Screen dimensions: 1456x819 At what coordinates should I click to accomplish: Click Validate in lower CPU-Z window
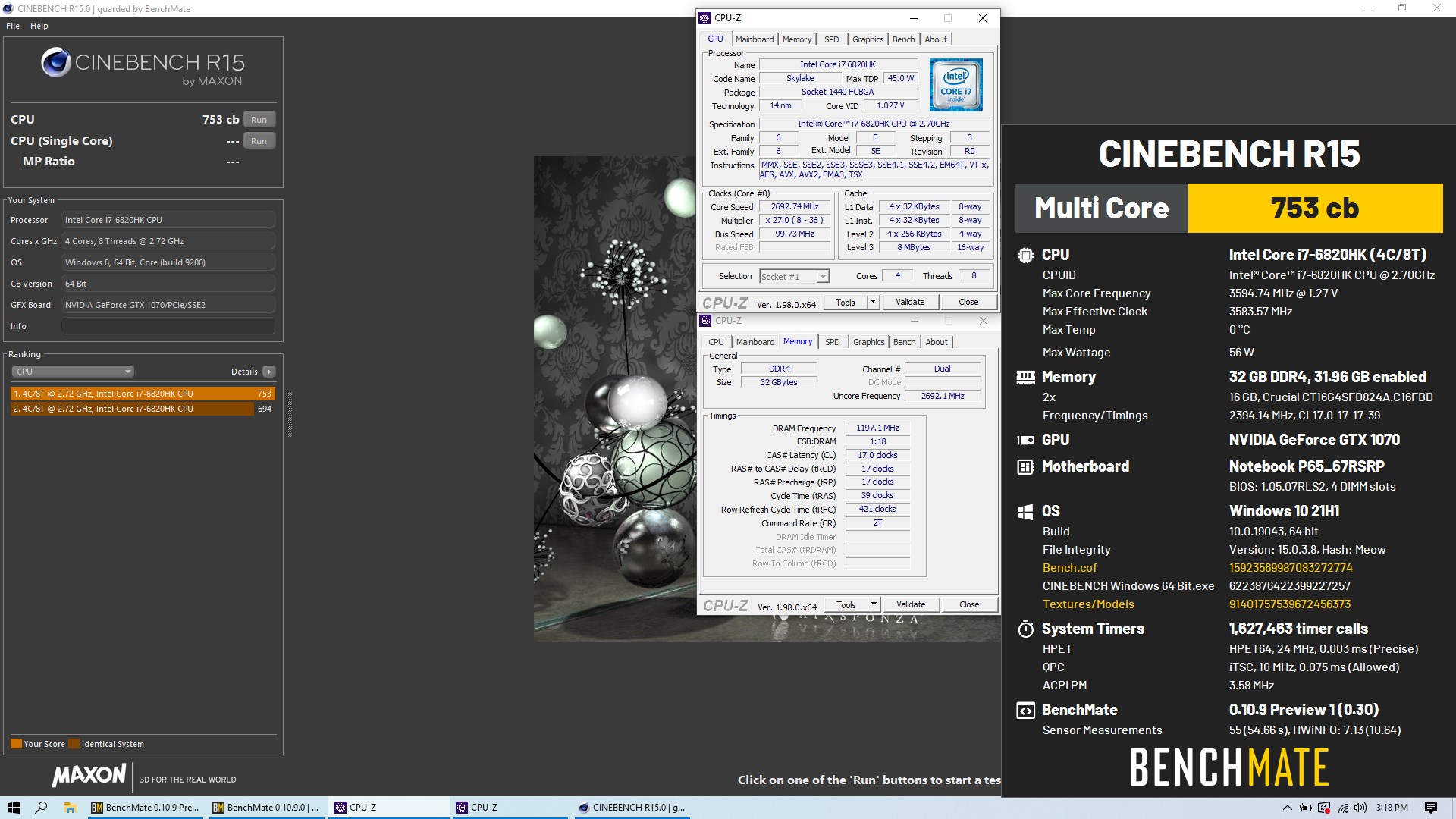click(911, 604)
